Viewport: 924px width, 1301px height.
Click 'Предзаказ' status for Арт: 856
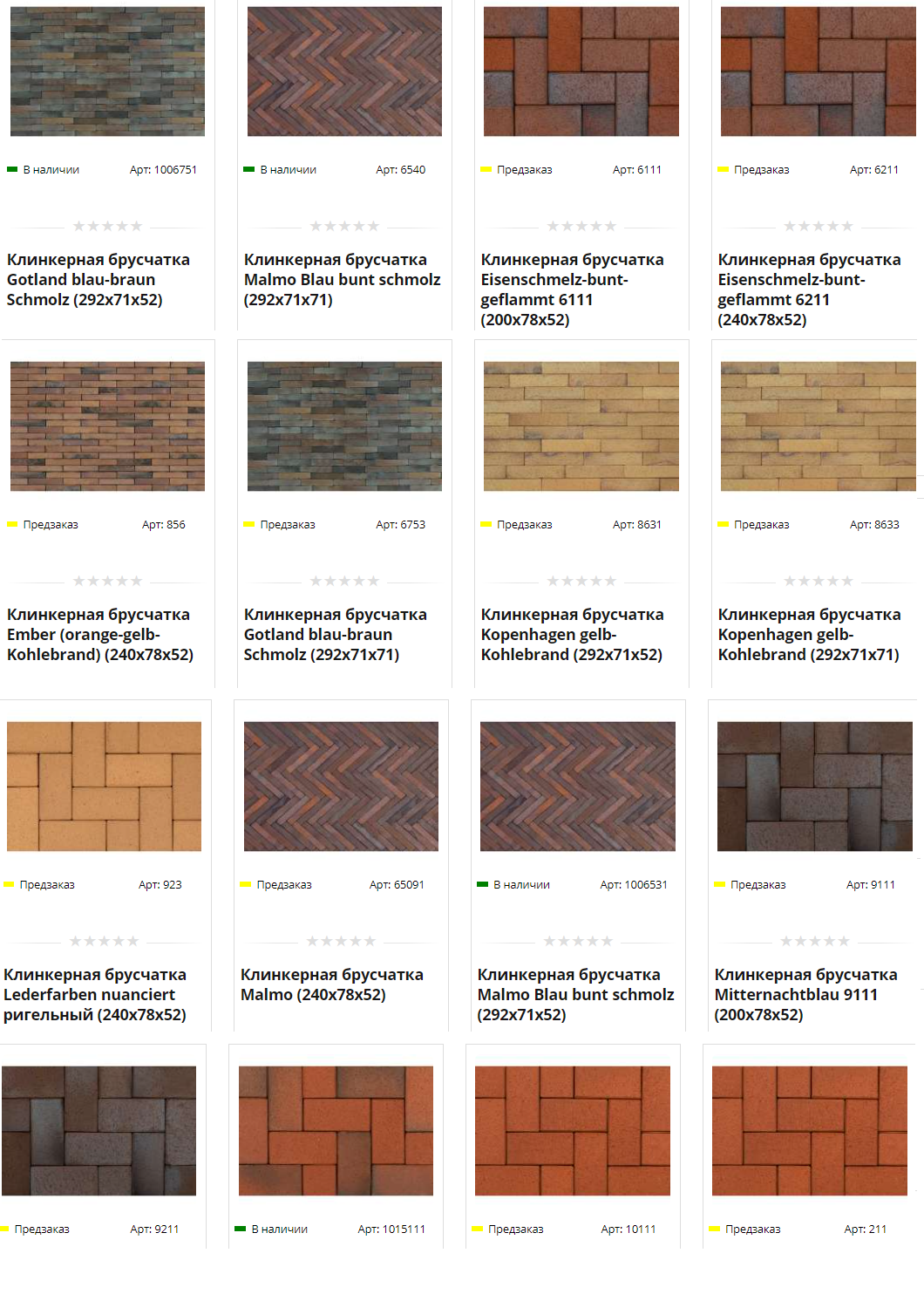point(44,525)
